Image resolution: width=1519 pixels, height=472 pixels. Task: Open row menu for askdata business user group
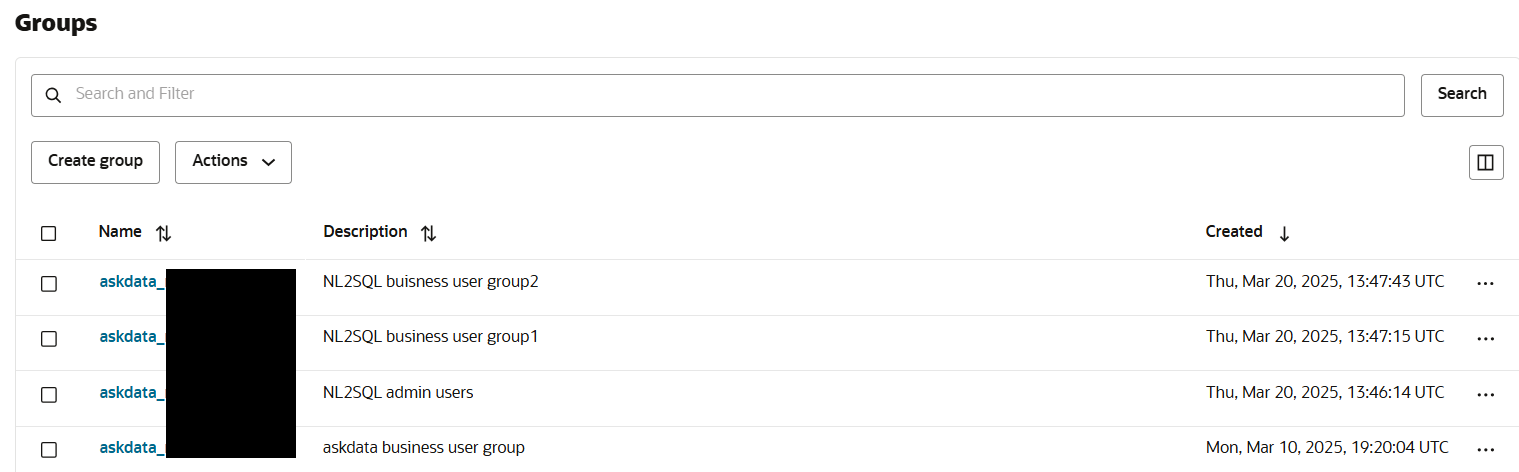(1485, 449)
